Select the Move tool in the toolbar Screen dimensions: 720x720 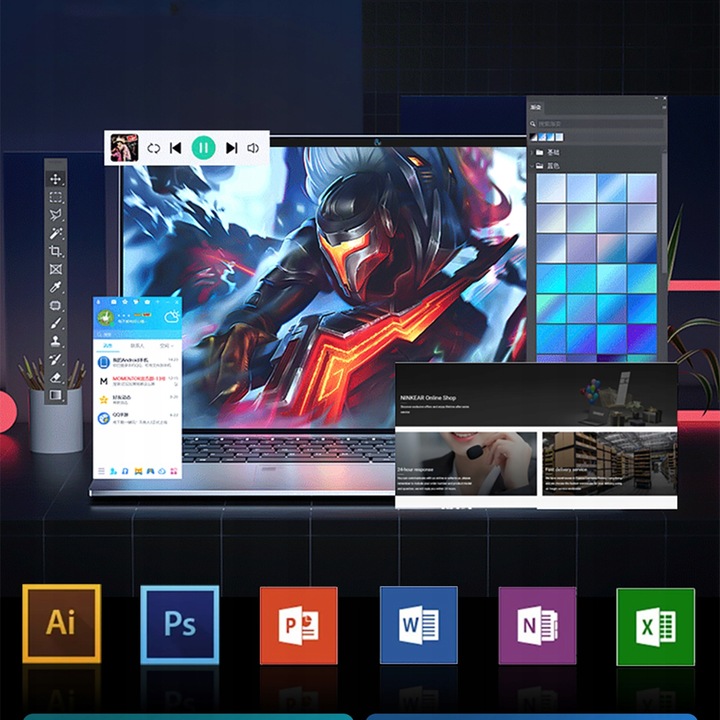pyautogui.click(x=56, y=179)
